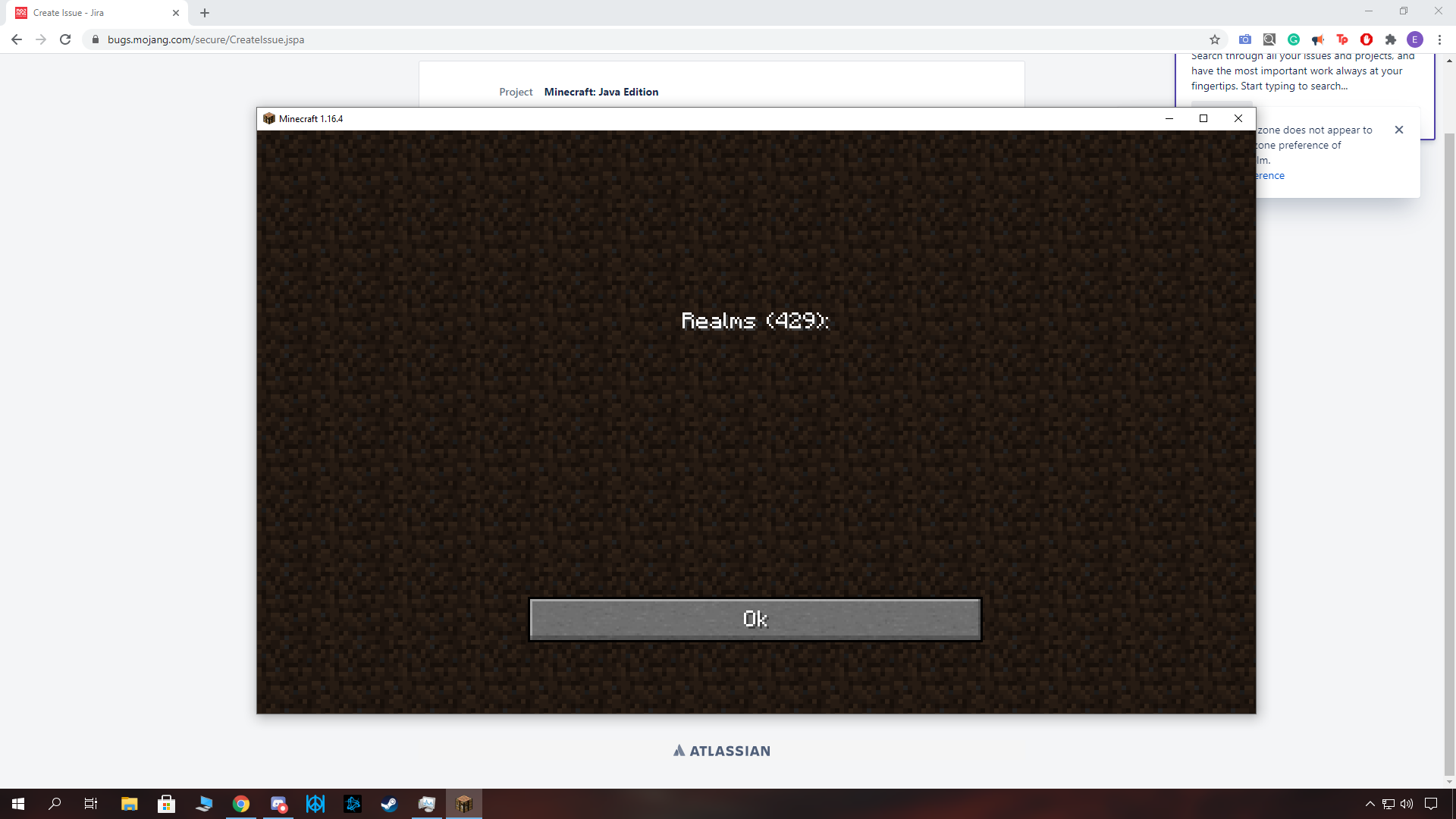The width and height of the screenshot is (1456, 819).
Task: Dismiss the timezone notification popup
Action: [1399, 130]
